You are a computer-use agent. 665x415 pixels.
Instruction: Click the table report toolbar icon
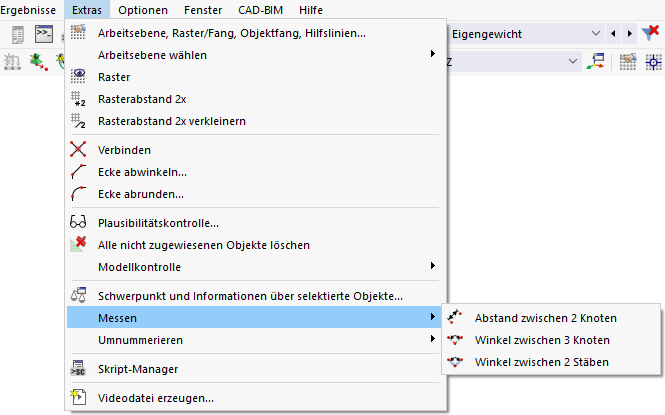[18, 34]
